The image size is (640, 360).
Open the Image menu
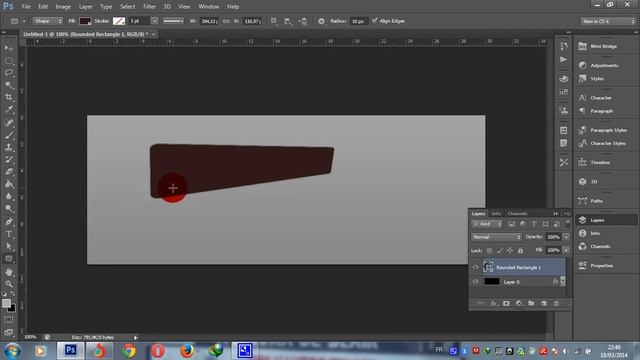pos(63,7)
